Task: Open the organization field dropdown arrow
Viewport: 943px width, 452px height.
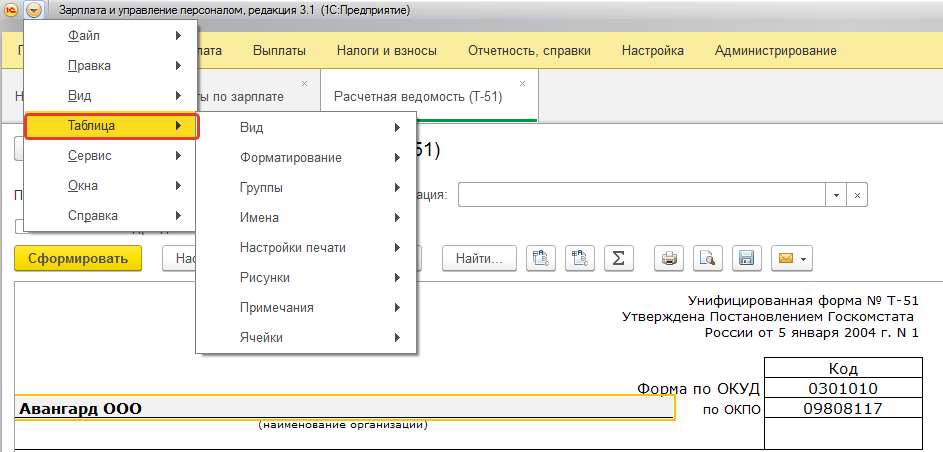Action: 836,195
